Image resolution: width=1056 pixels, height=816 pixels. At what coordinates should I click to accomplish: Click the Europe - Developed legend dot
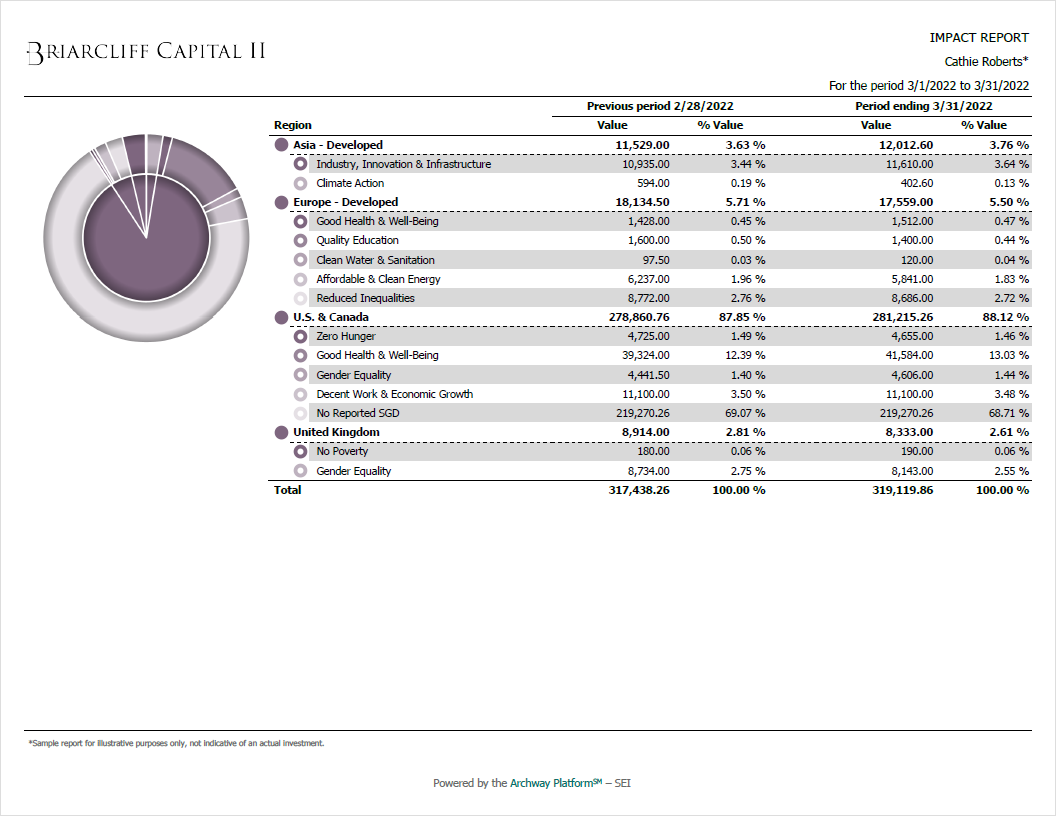[281, 202]
